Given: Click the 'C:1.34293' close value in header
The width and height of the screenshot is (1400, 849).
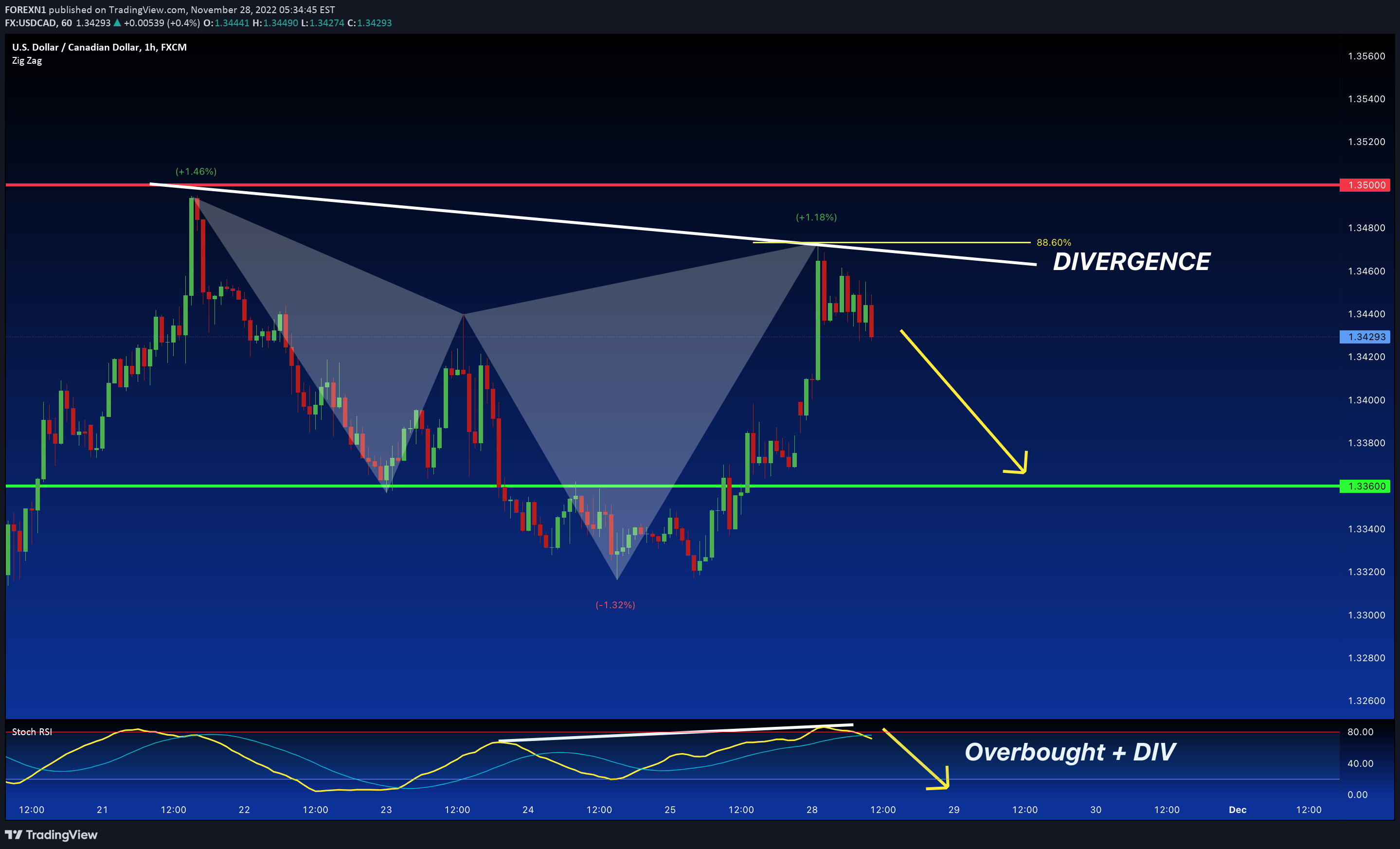Looking at the screenshot, I should click(x=369, y=23).
